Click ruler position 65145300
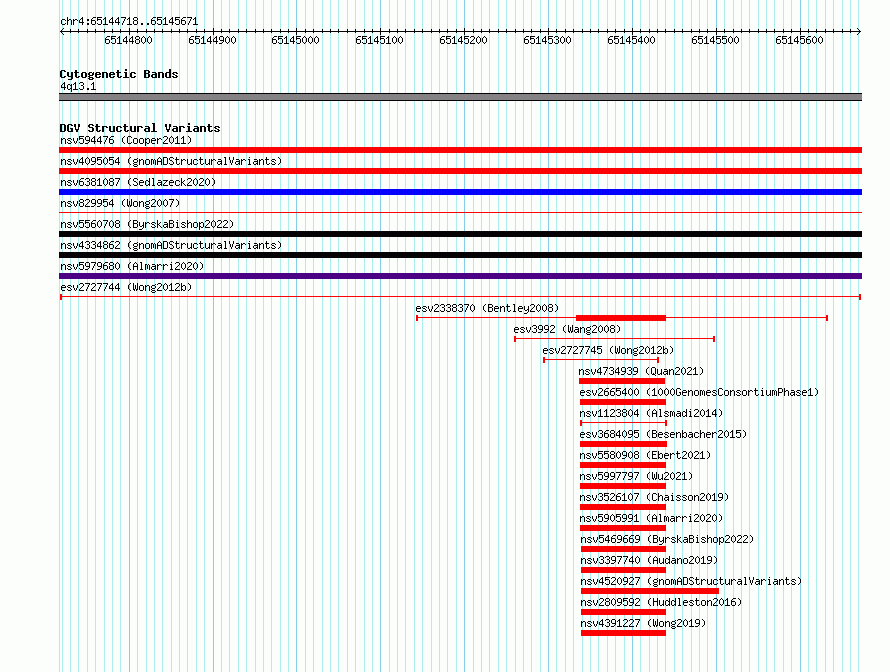The image size is (890, 672). (547, 40)
